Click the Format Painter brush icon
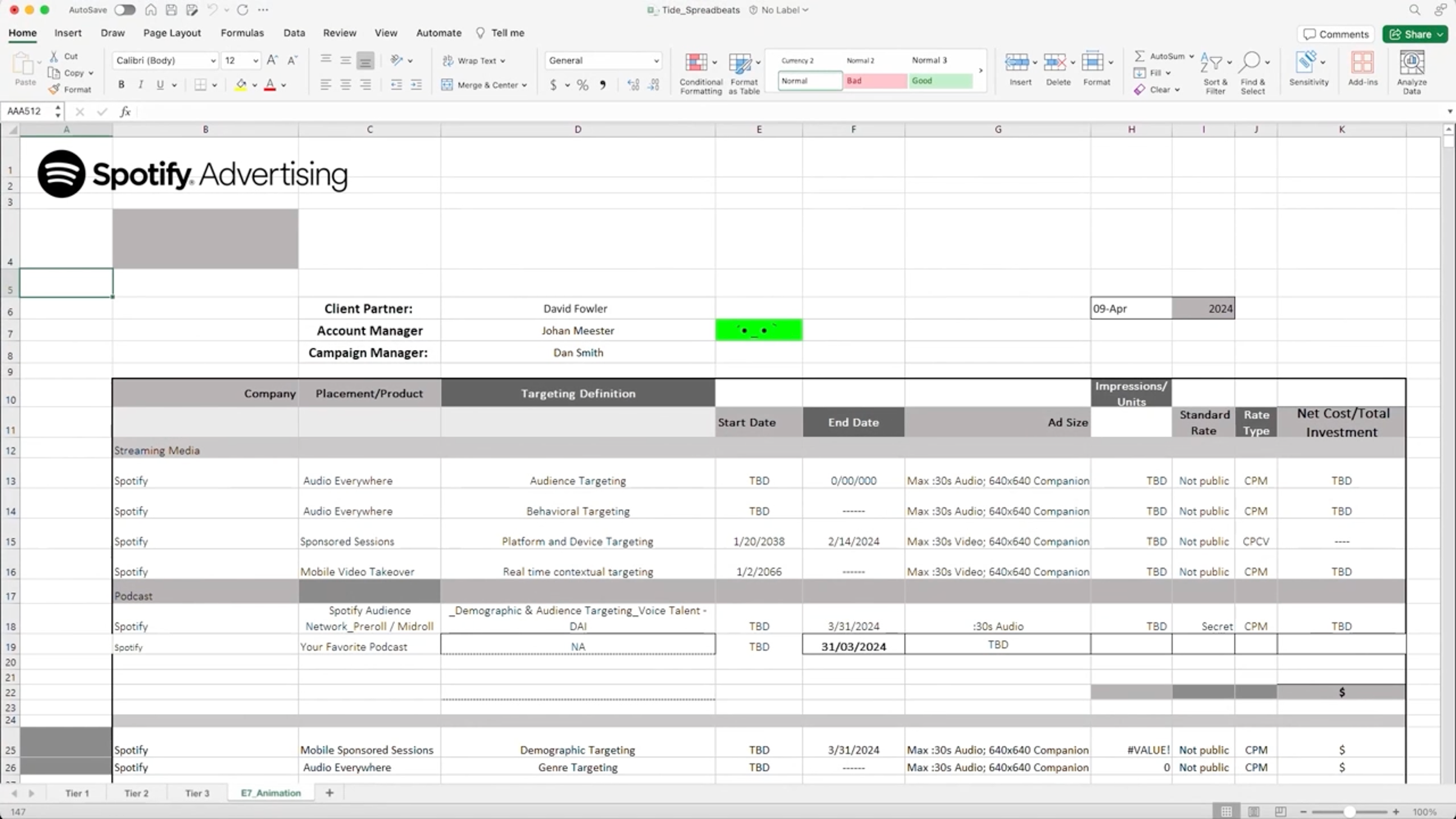Viewport: 1456px width, 819px height. pyautogui.click(x=55, y=89)
